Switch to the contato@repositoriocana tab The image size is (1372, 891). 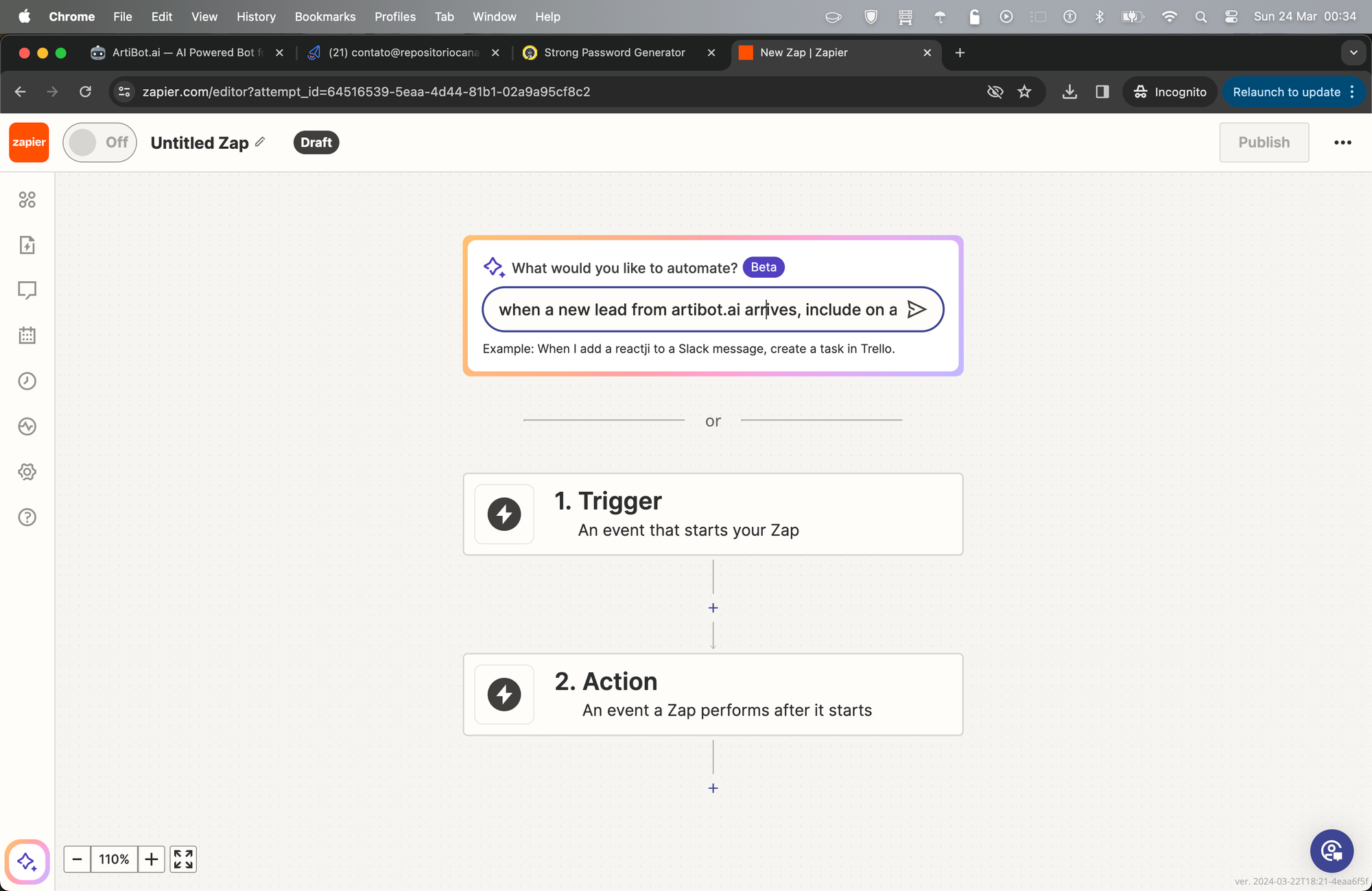[403, 53]
